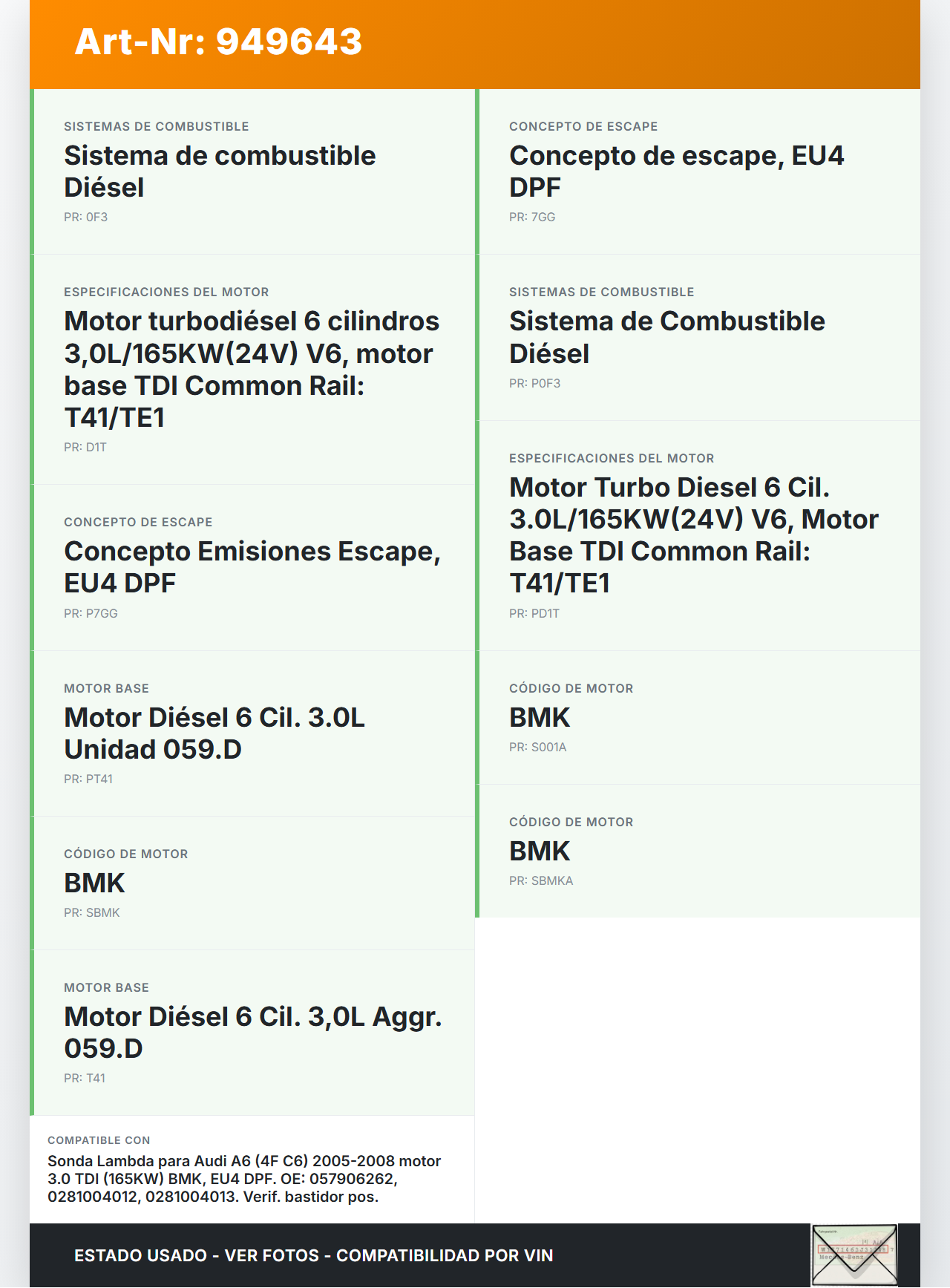Select the BMK card labeled PR SBMKA
This screenshot has height=1288, width=950.
point(698,851)
